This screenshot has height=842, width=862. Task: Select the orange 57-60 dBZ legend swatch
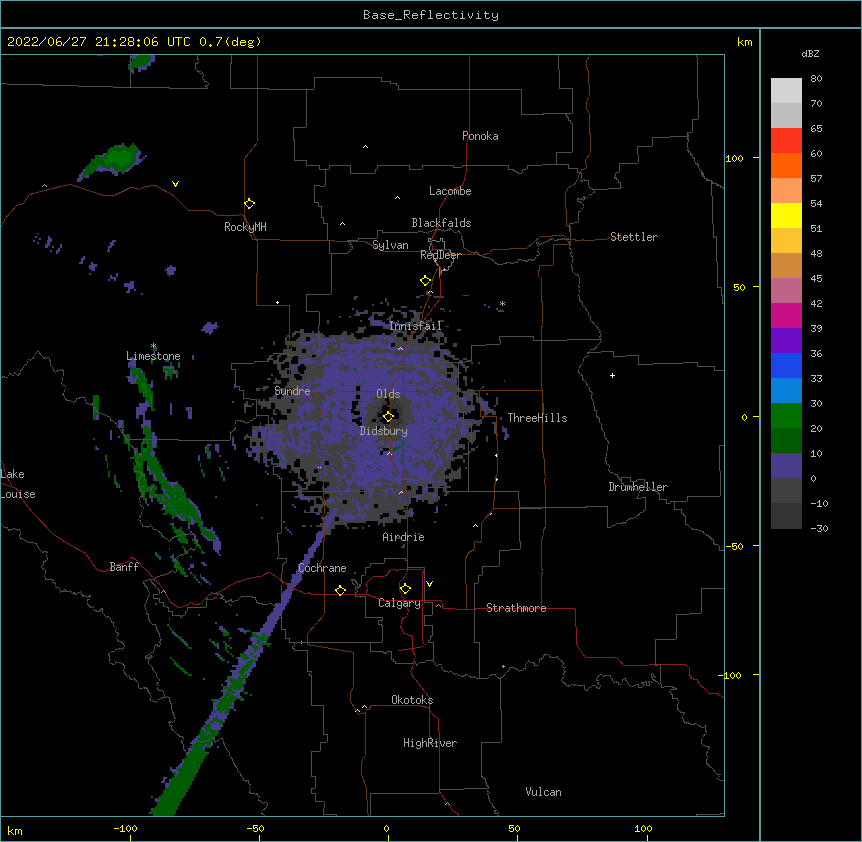point(786,165)
